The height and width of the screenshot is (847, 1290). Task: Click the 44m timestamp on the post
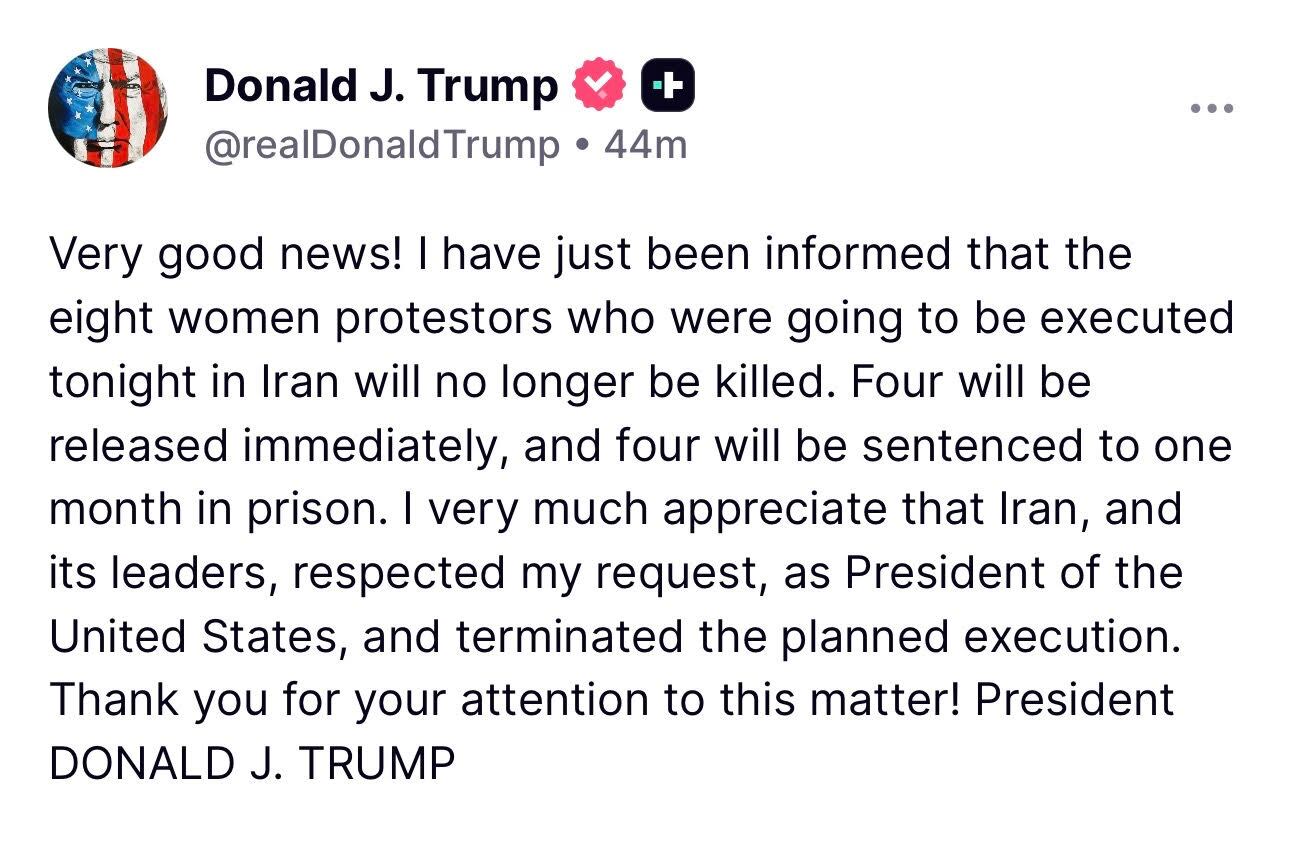[646, 144]
